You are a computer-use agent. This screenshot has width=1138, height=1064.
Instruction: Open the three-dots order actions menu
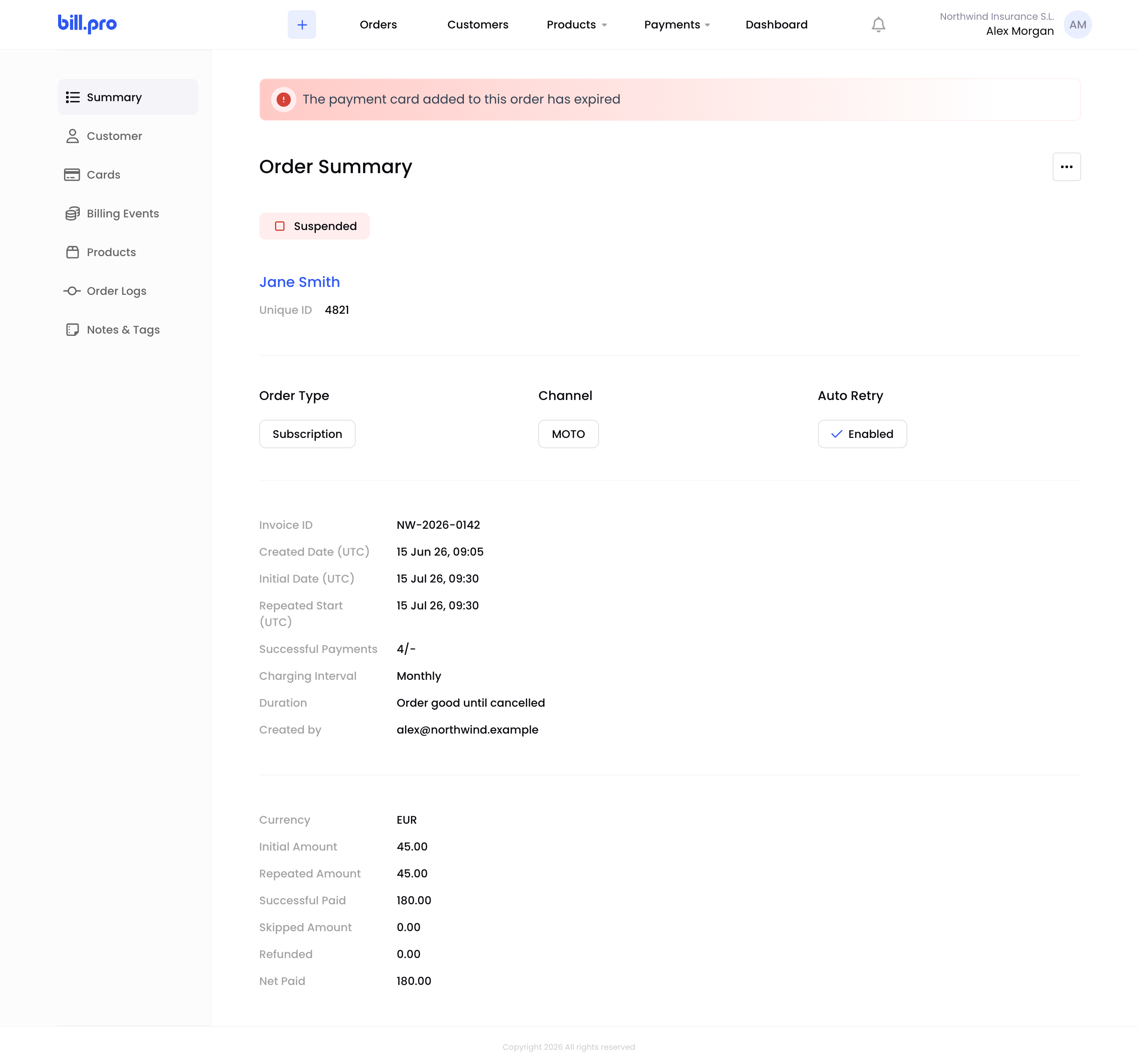point(1066,167)
